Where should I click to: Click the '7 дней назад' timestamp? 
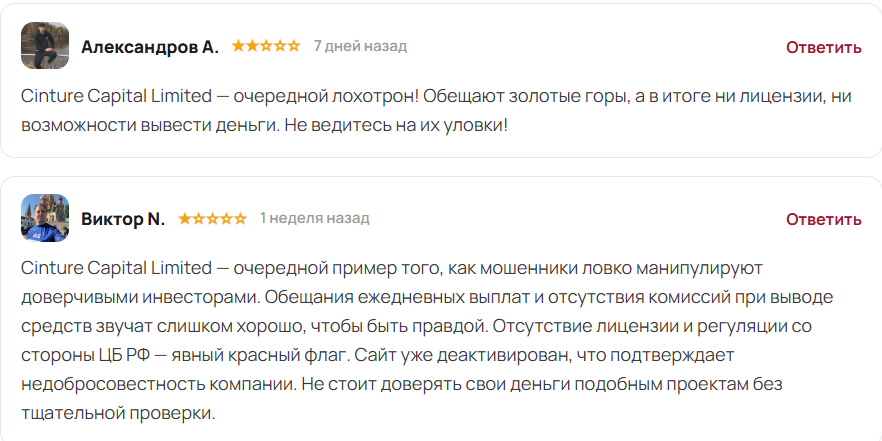point(360,46)
